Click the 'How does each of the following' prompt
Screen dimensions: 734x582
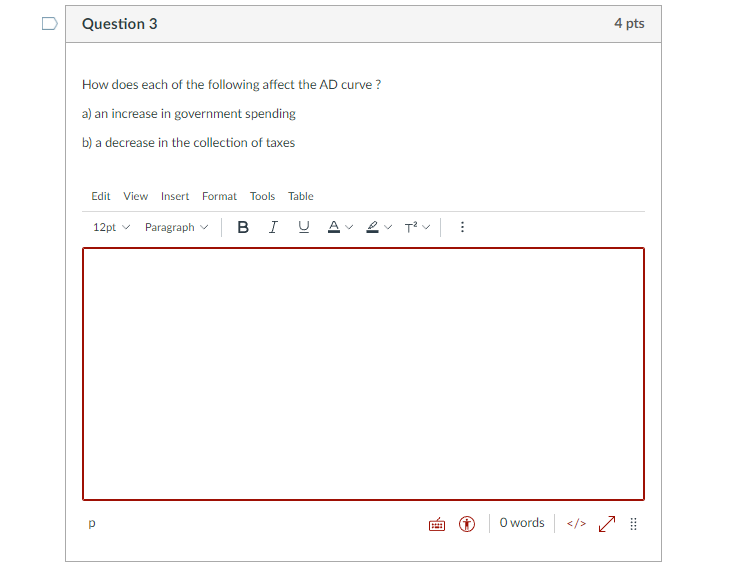point(231,85)
